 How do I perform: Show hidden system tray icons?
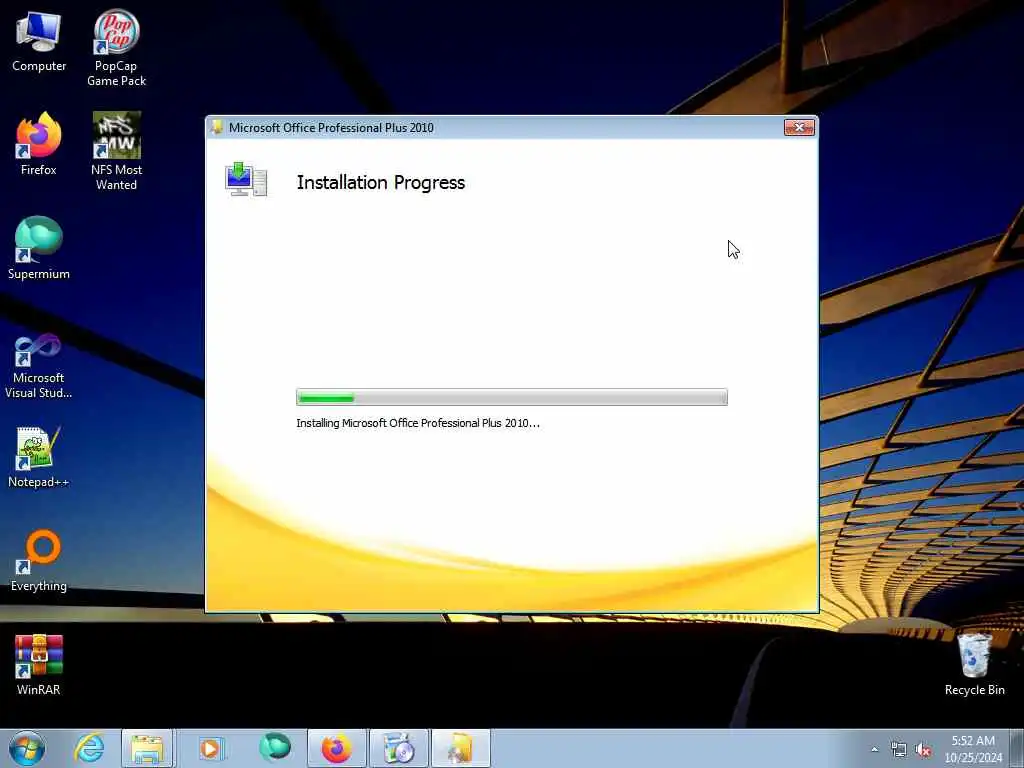click(x=874, y=749)
